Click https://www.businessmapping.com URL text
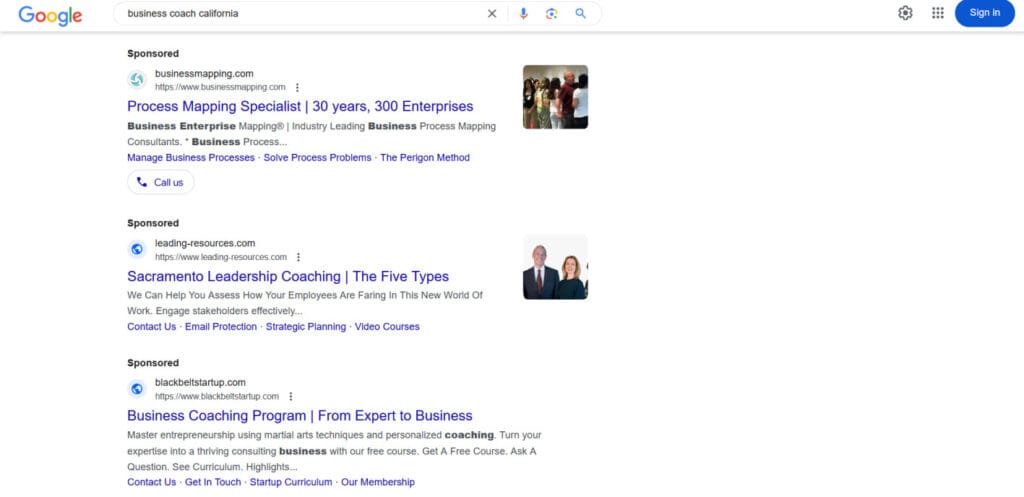This screenshot has width=1024, height=497. (220, 88)
